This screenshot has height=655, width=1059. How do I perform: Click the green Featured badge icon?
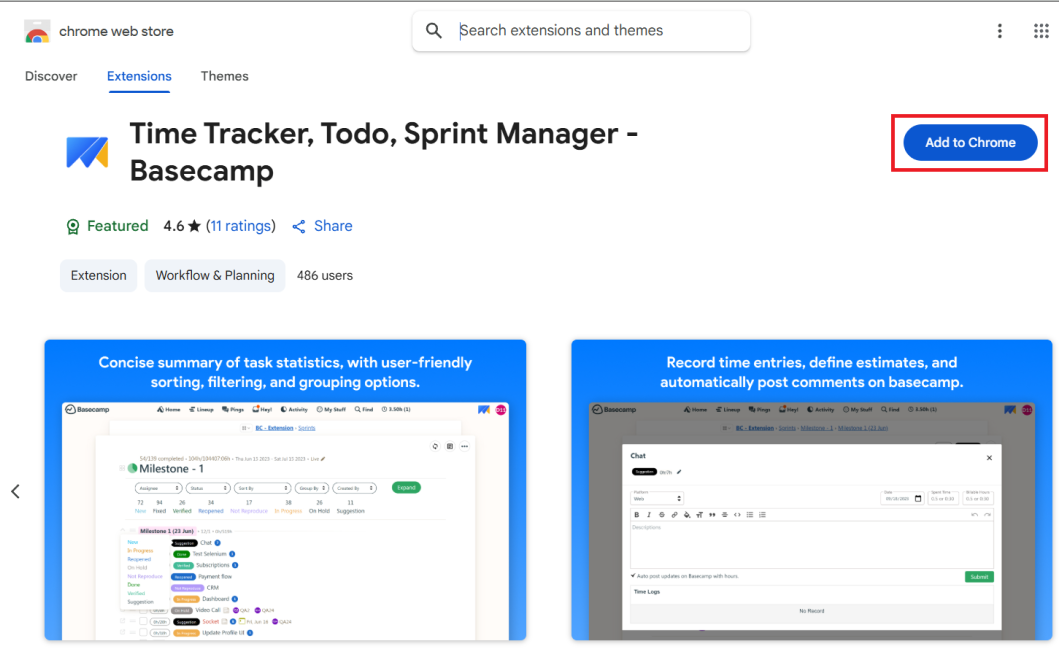click(73, 227)
